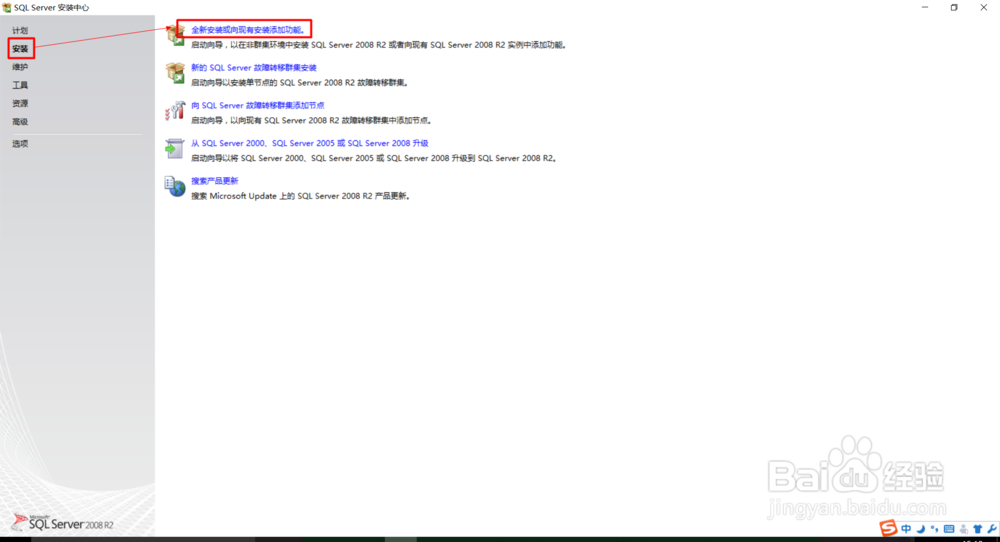1000x542 pixels.
Task: Minimize the SQL Server 安装中心 window
Action: point(925,8)
